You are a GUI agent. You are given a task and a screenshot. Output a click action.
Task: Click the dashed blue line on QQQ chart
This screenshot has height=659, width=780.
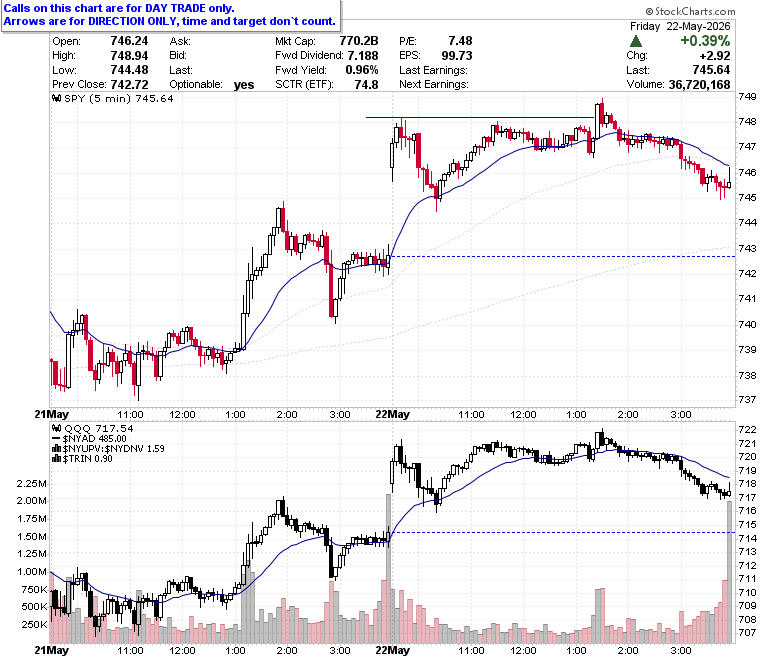[x=563, y=533]
